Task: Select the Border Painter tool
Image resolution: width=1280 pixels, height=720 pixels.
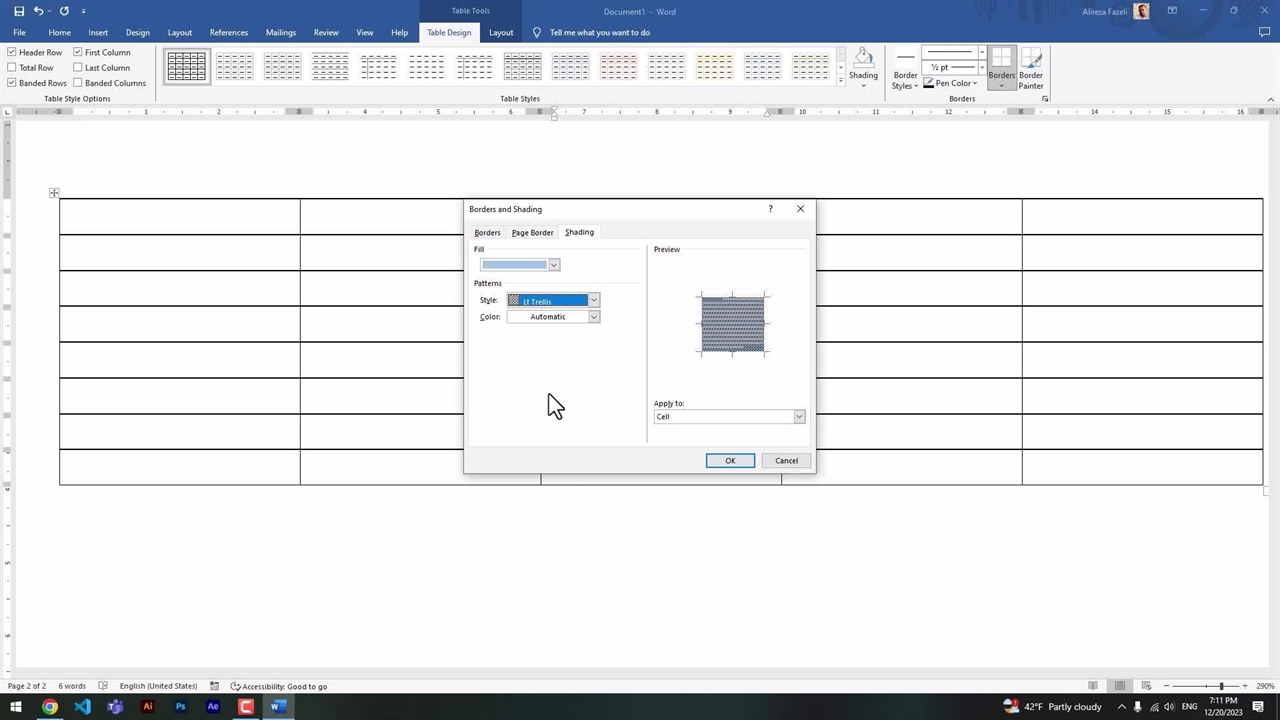Action: click(1031, 60)
